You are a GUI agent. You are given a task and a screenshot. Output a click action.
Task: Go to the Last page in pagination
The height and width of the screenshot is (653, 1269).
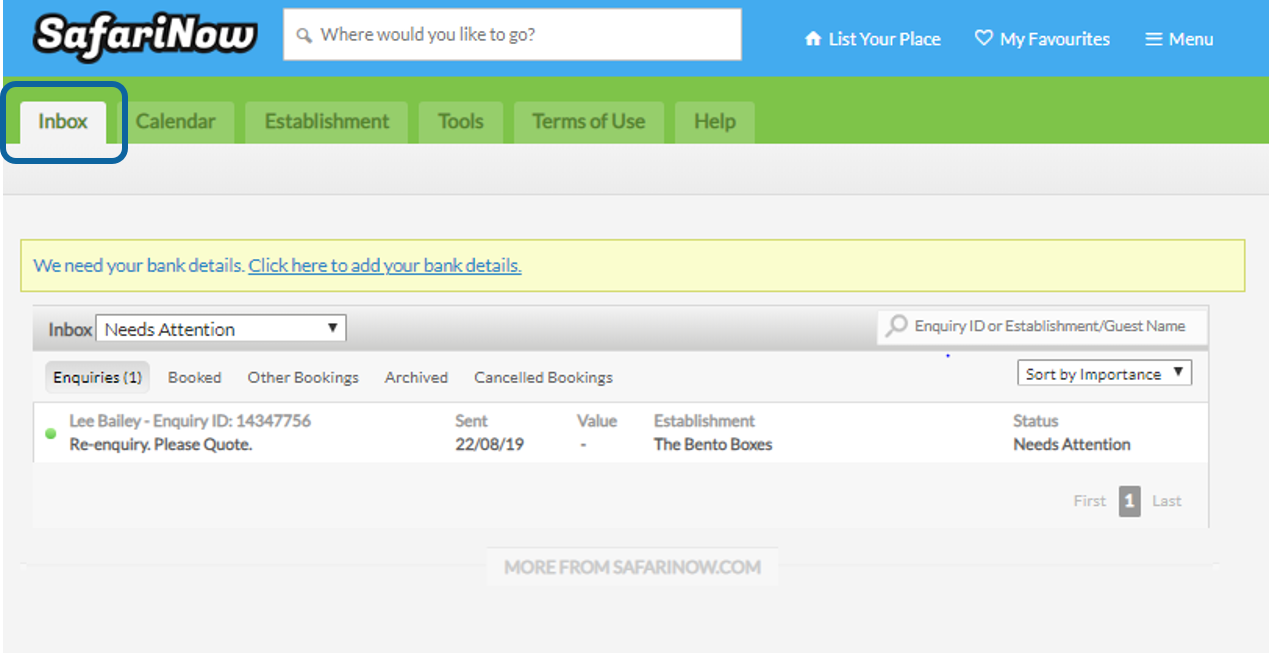click(x=1167, y=501)
